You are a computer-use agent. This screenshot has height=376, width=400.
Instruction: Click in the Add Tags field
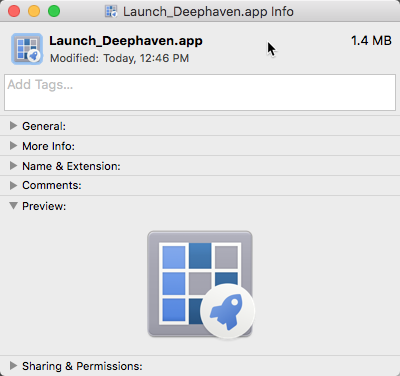200,92
